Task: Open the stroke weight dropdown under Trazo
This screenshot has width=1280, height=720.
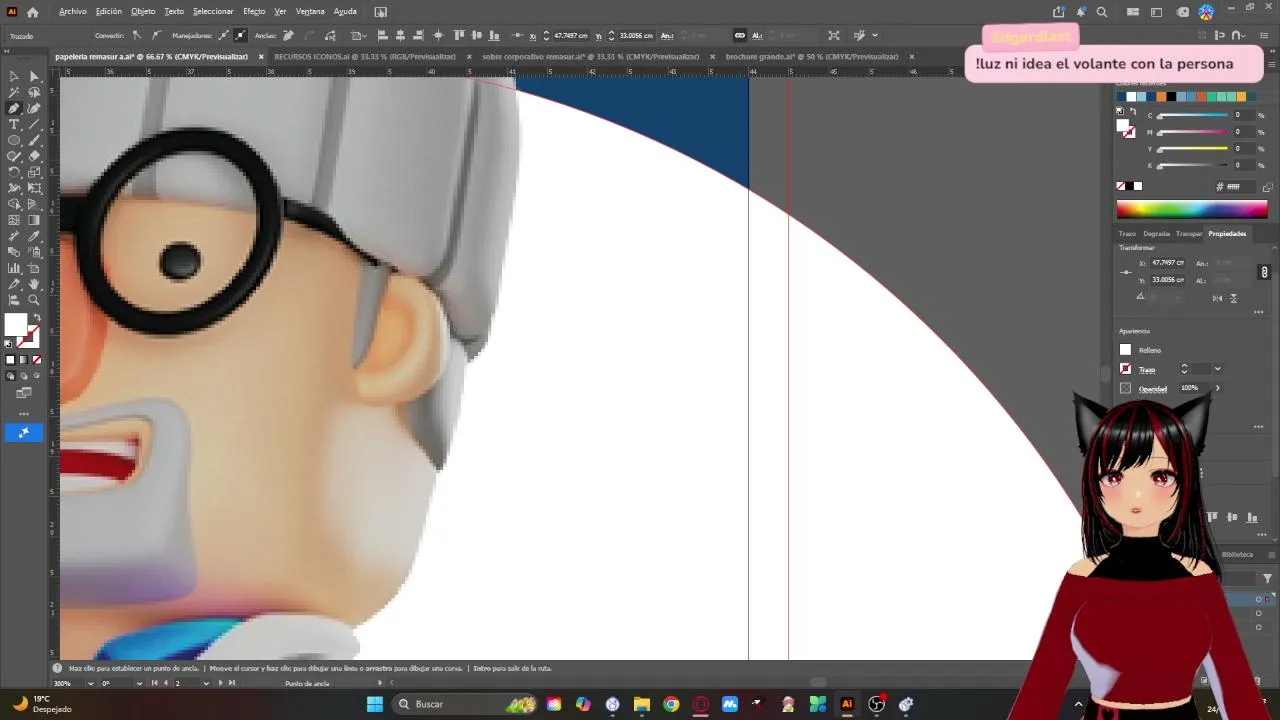Action: [x=1217, y=369]
